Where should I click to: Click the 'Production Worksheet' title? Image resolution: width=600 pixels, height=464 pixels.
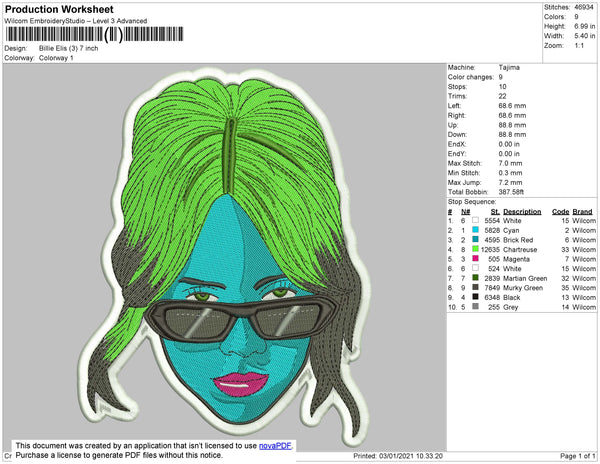coord(59,9)
